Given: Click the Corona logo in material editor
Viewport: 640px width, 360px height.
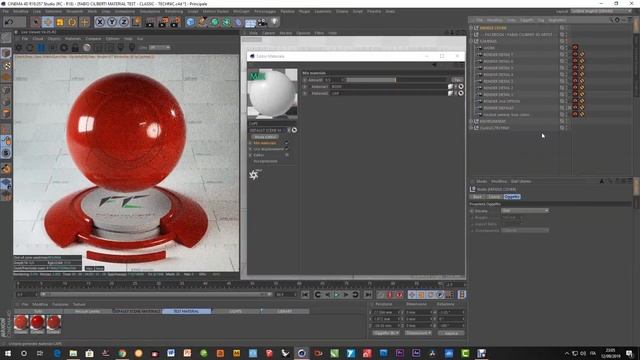Looking at the screenshot, I should click(x=254, y=175).
